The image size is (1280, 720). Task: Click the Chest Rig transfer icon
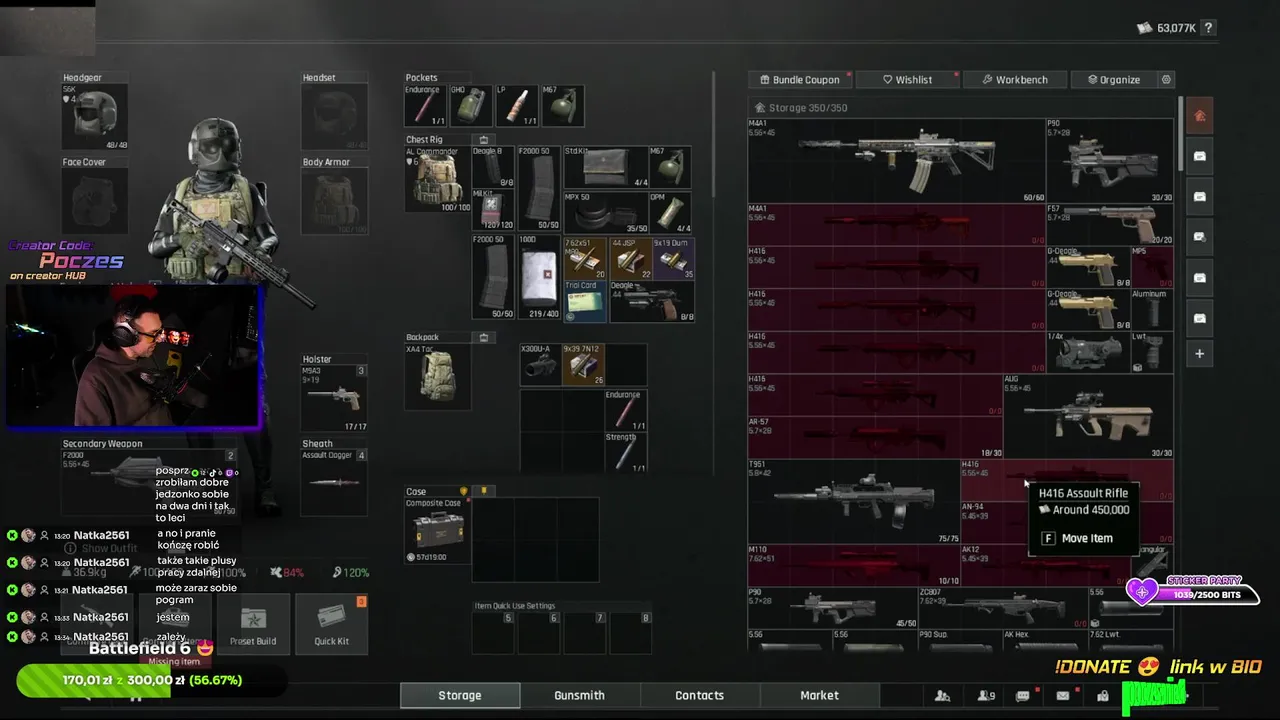(484, 140)
